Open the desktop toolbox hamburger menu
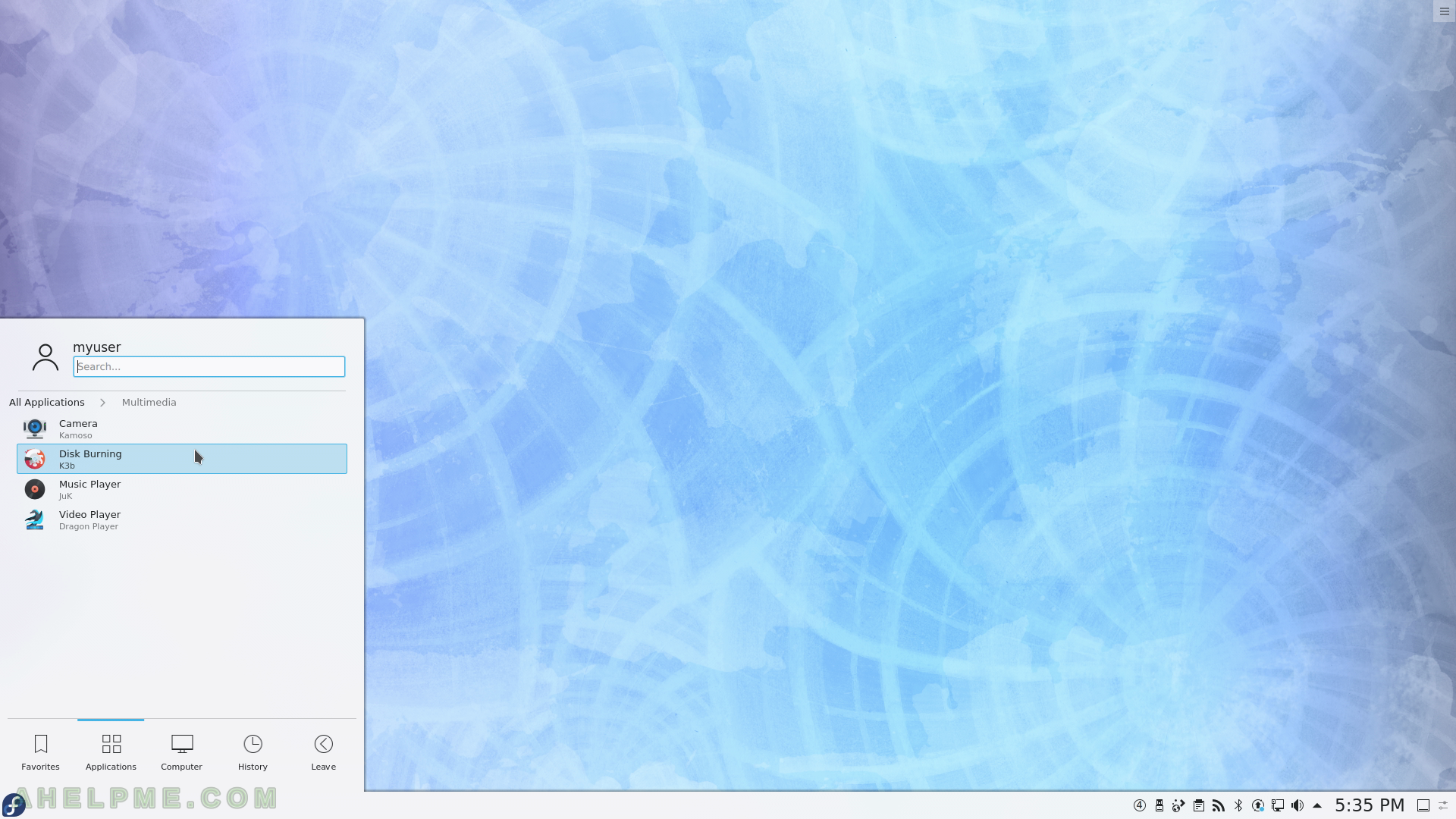The width and height of the screenshot is (1456, 819). [x=1444, y=11]
